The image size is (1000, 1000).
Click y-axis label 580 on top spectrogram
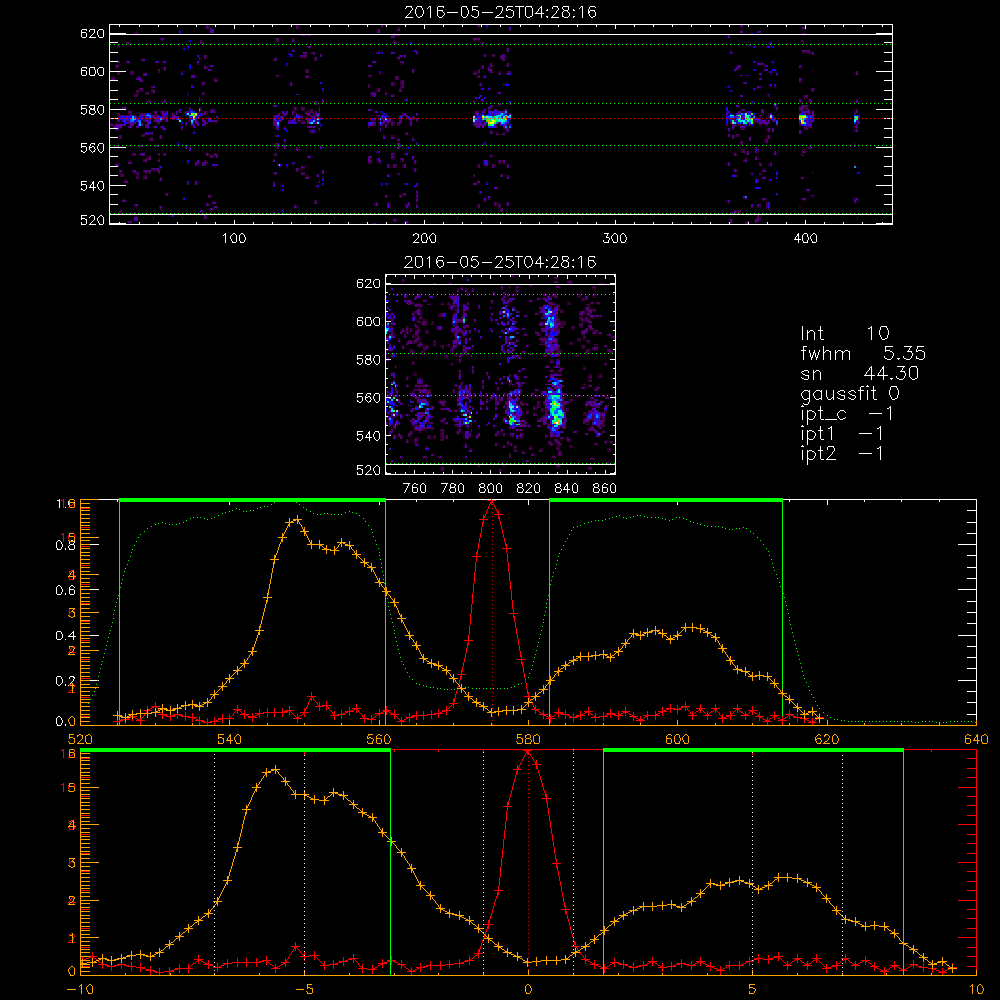click(x=92, y=110)
